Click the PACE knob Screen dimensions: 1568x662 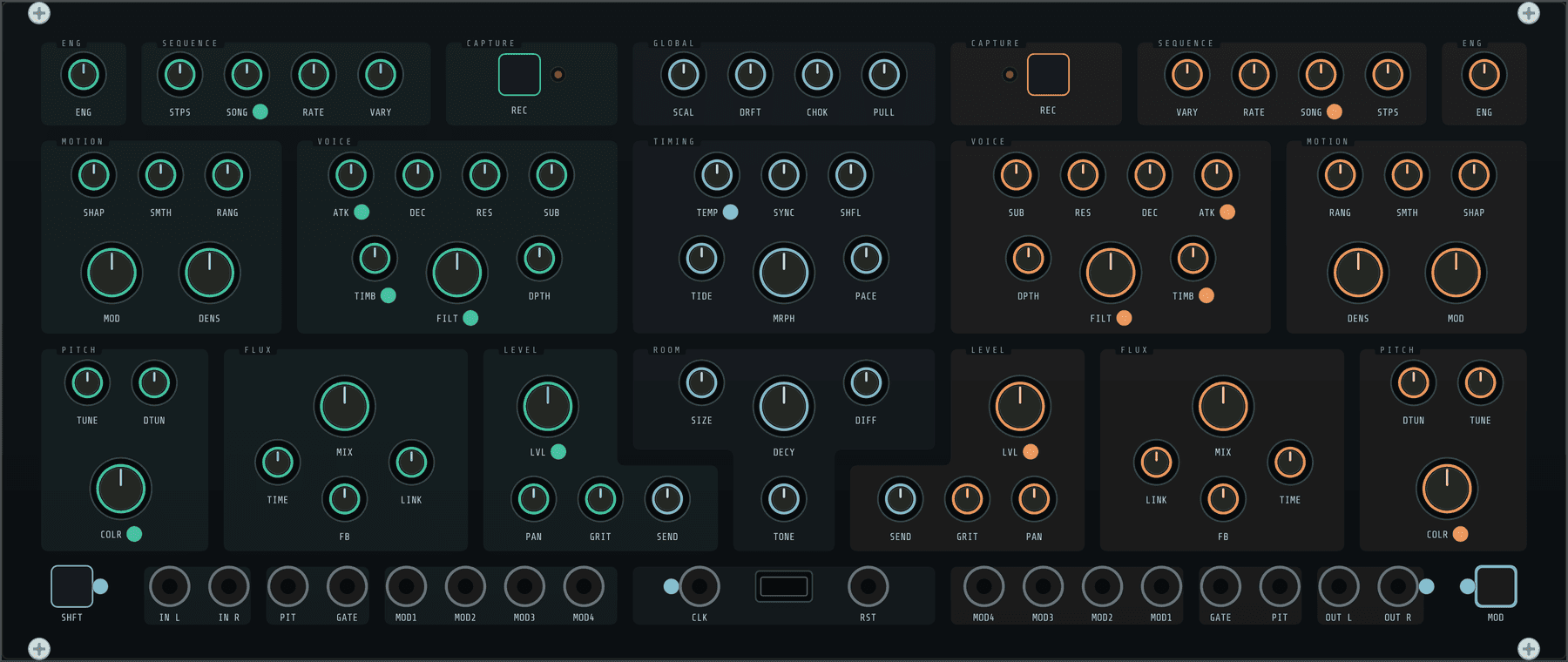pos(866,259)
